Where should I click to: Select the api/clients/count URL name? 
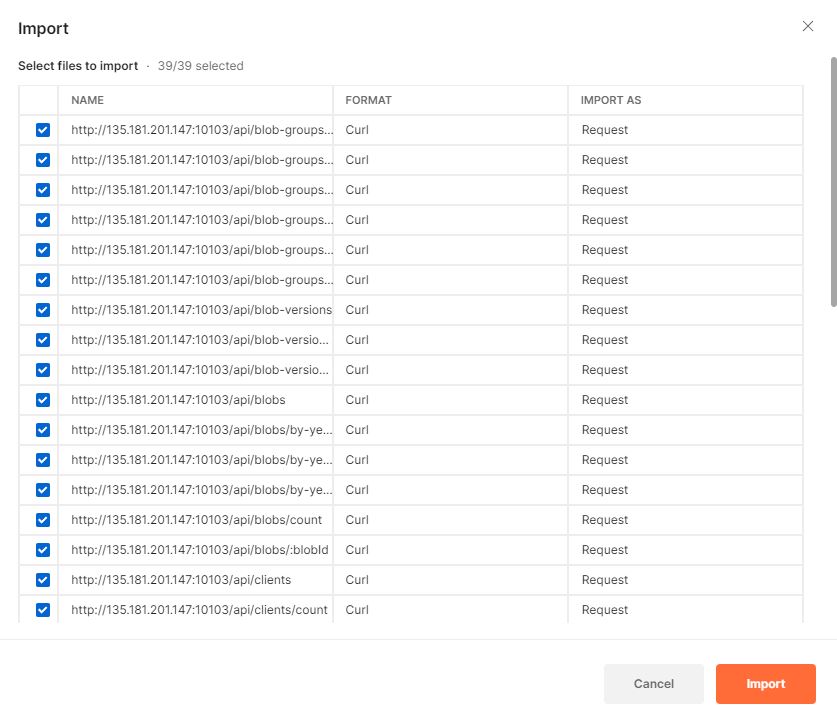click(199, 610)
